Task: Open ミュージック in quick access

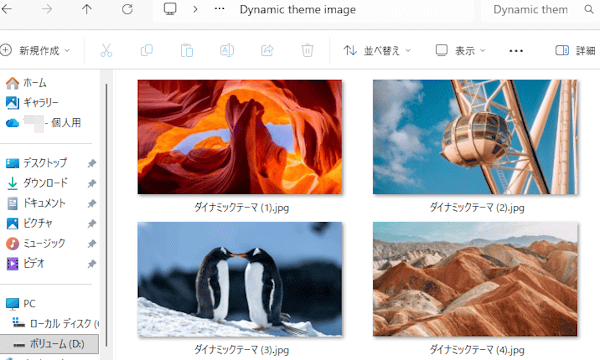Action: click(x=36, y=243)
